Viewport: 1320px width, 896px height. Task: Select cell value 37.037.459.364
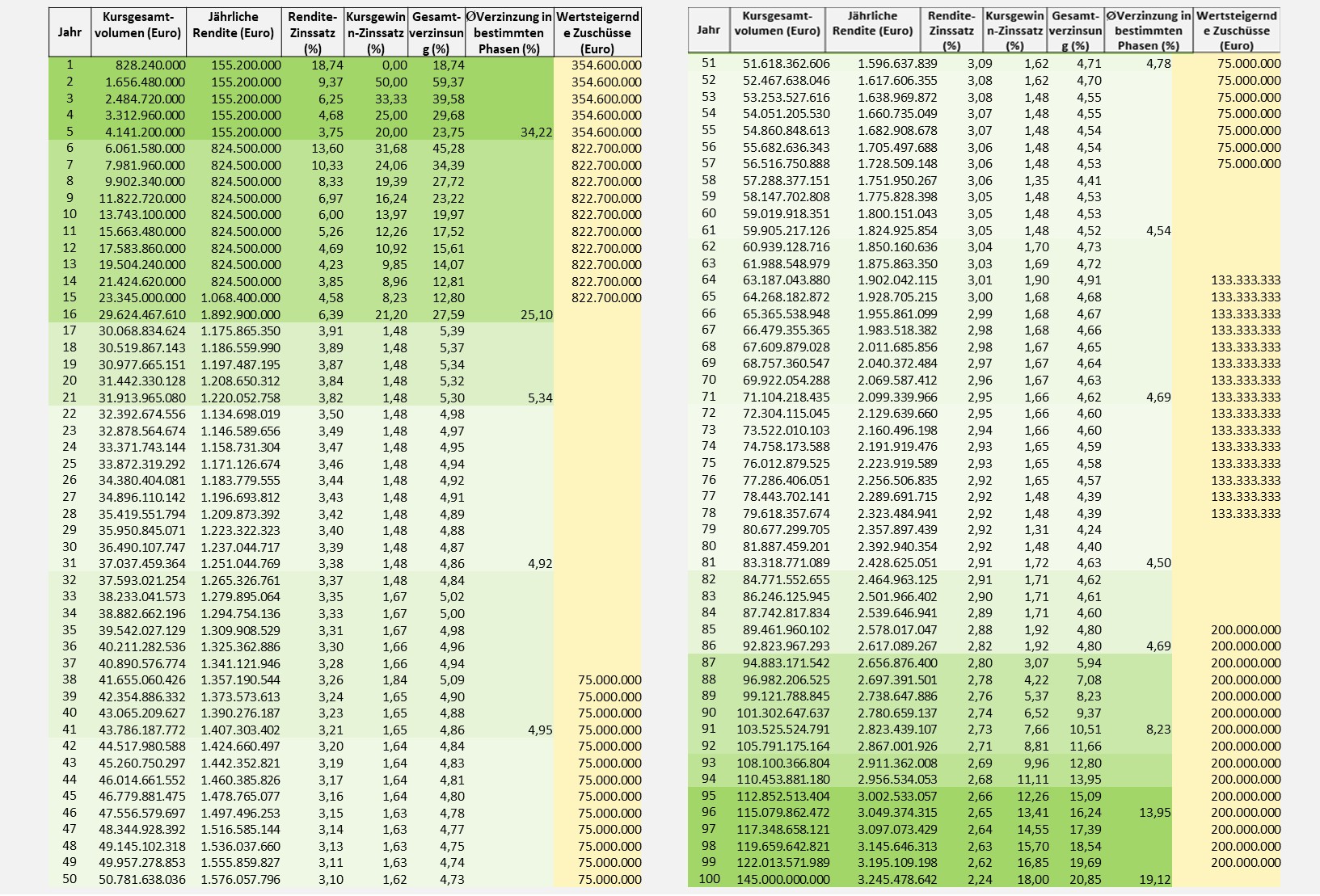point(142,564)
